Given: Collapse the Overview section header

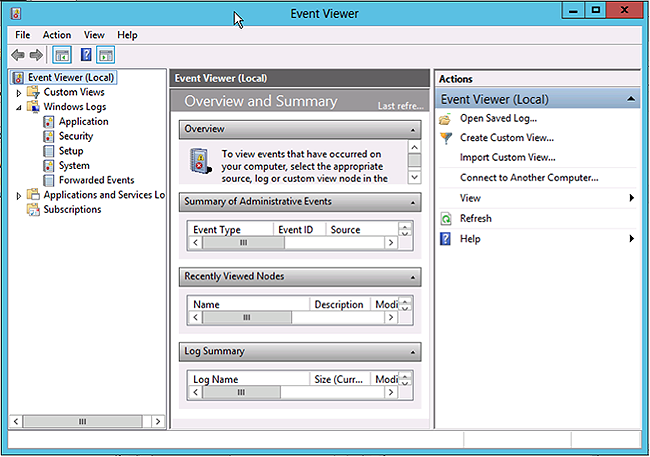Looking at the screenshot, I should pos(414,129).
